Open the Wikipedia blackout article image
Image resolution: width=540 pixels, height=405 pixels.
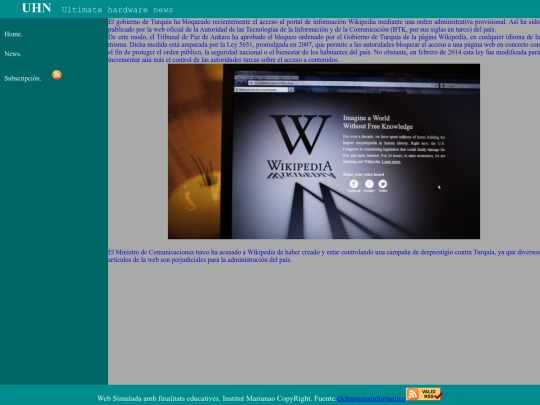pyautogui.click(x=324, y=151)
